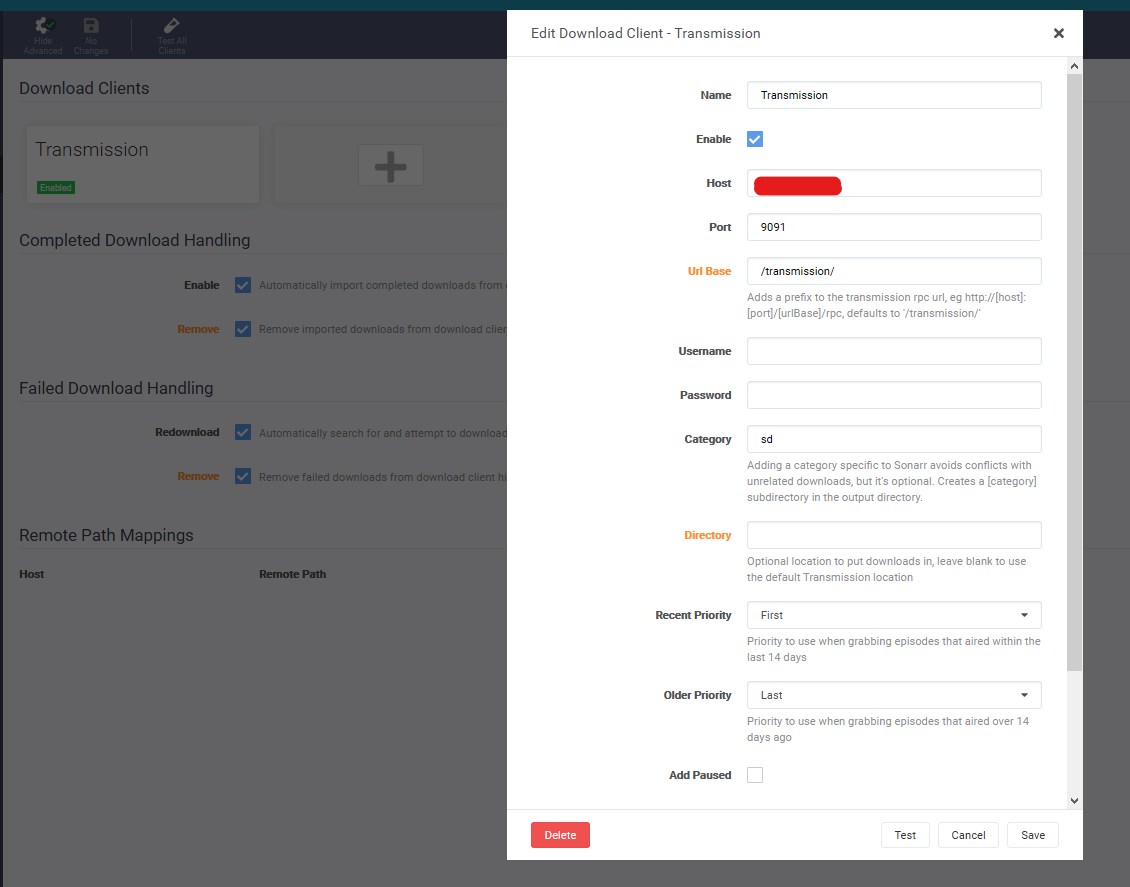Click the Save button

coord(1033,835)
